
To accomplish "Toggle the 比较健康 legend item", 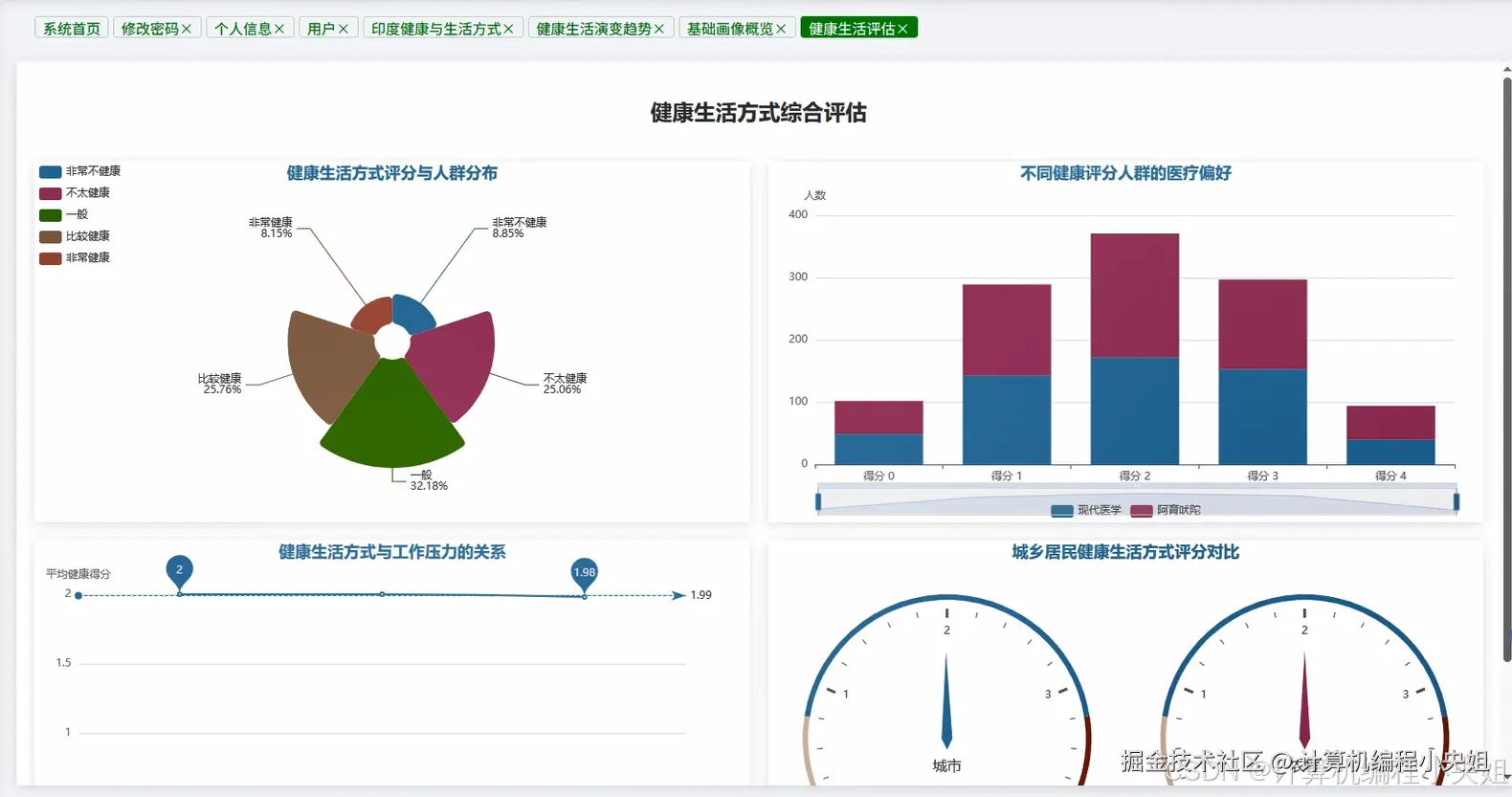I will tap(75, 236).
